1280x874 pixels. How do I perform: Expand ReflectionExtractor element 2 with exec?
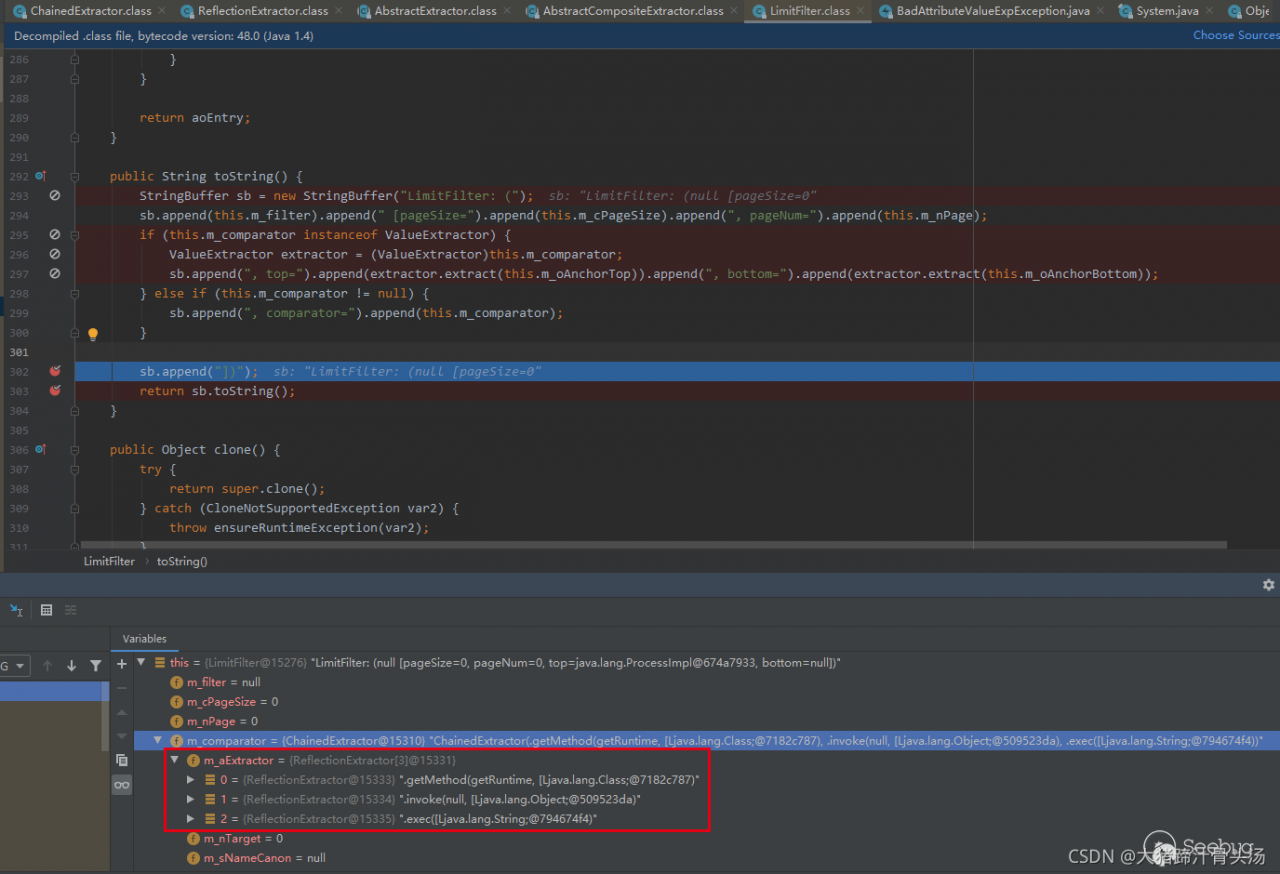[x=192, y=819]
